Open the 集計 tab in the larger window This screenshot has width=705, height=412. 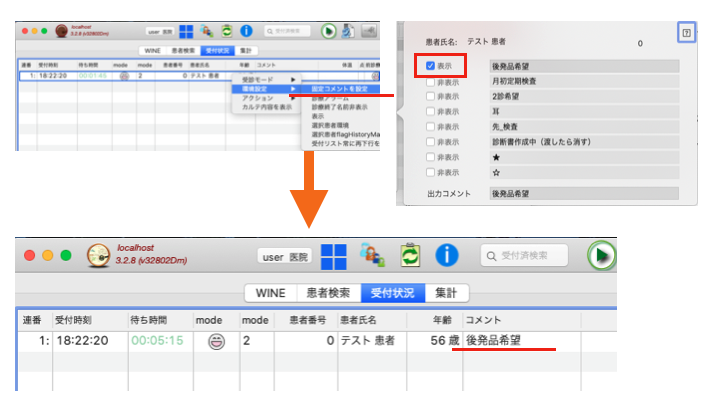pyautogui.click(x=446, y=293)
